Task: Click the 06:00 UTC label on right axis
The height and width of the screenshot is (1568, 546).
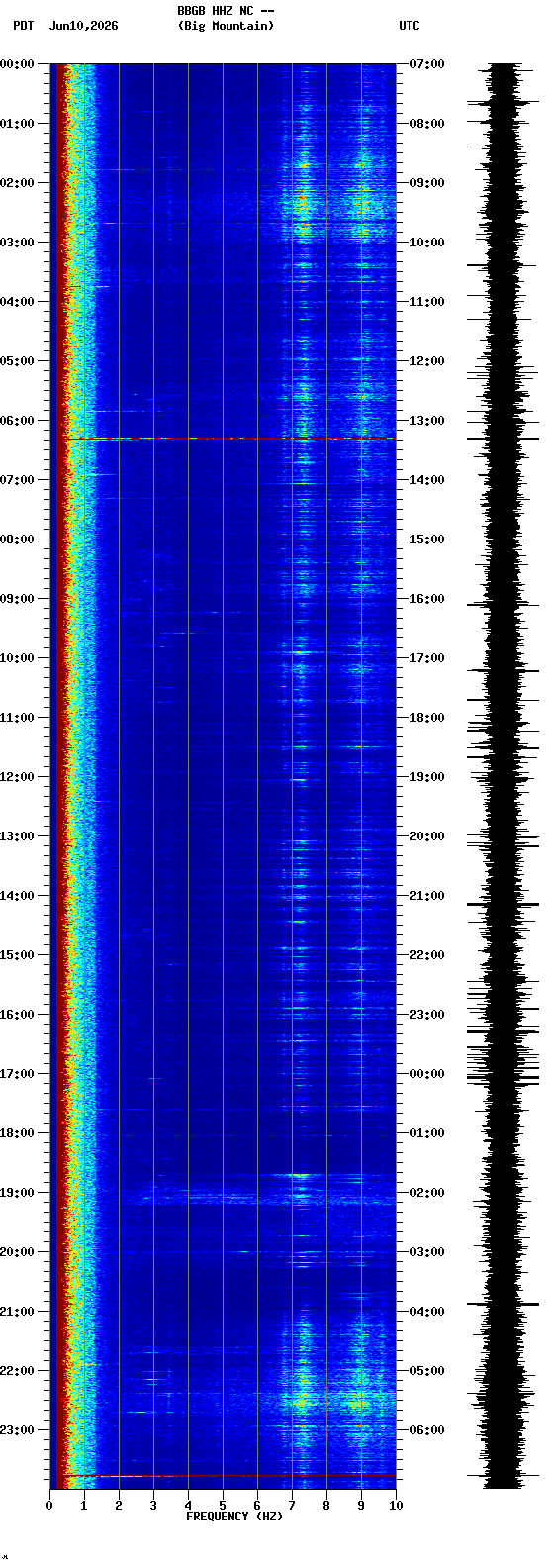Action: 427,1430
